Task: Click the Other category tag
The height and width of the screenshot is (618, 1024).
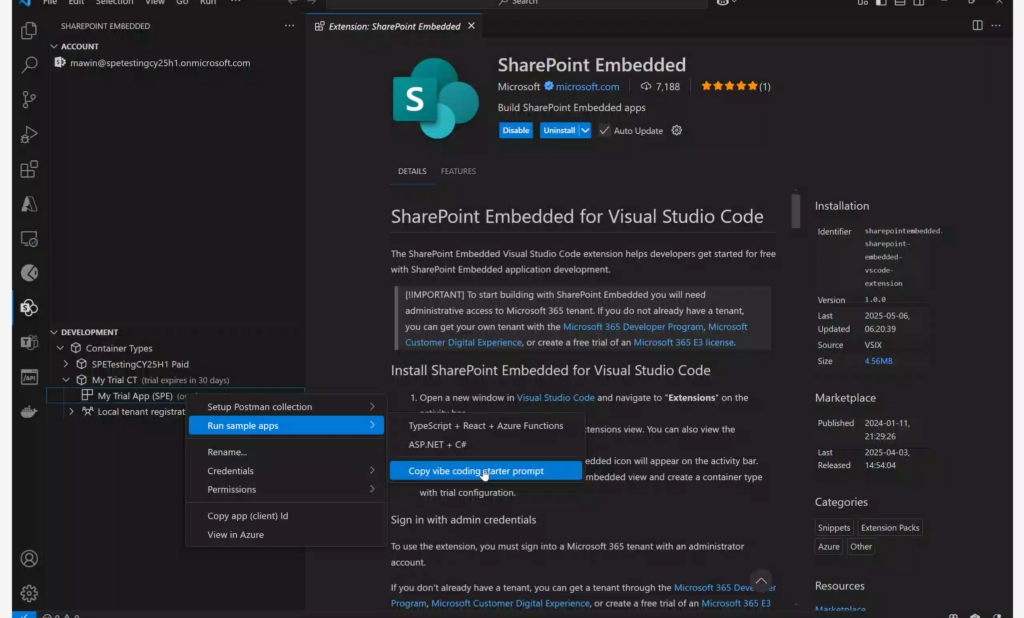Action: 861,546
